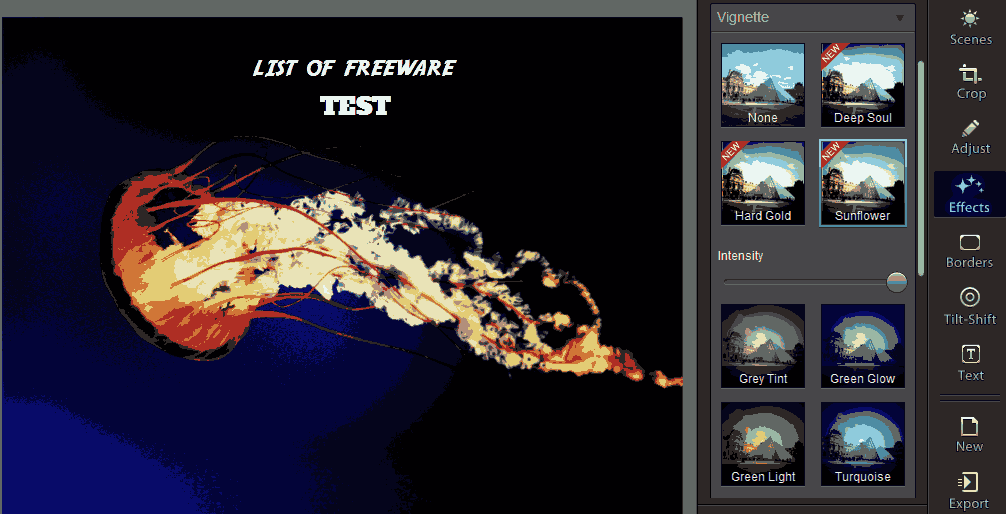Click the TEST text on the image
This screenshot has width=1006, height=514.
tap(355, 106)
